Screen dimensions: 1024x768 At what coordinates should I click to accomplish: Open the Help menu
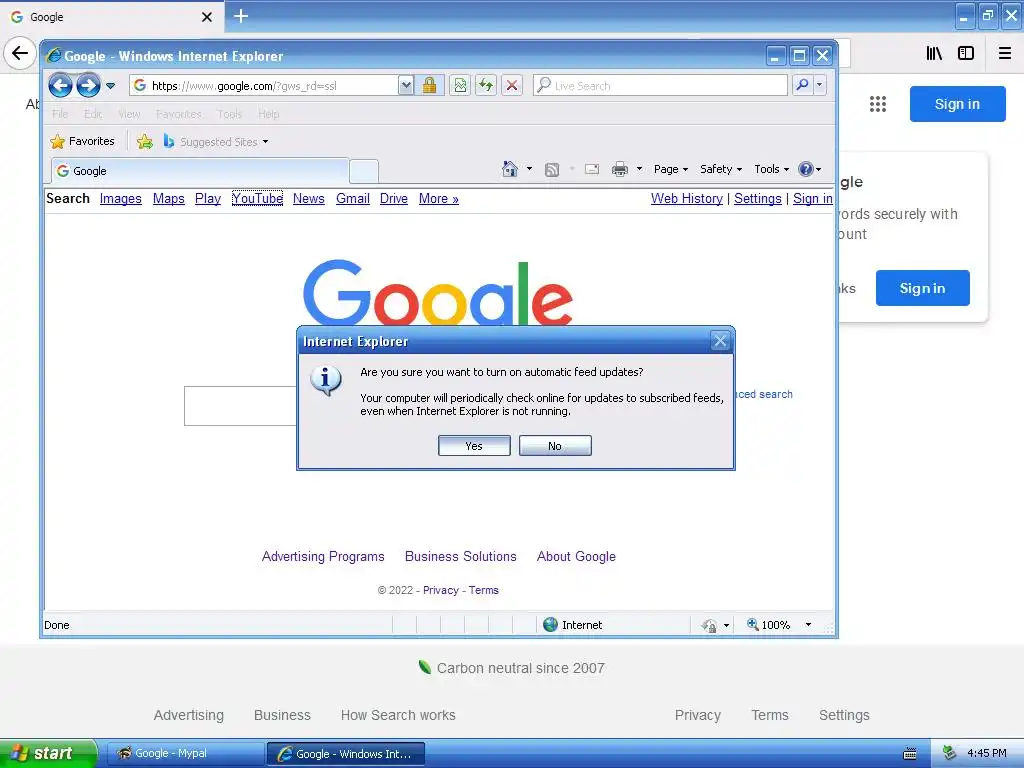click(268, 114)
